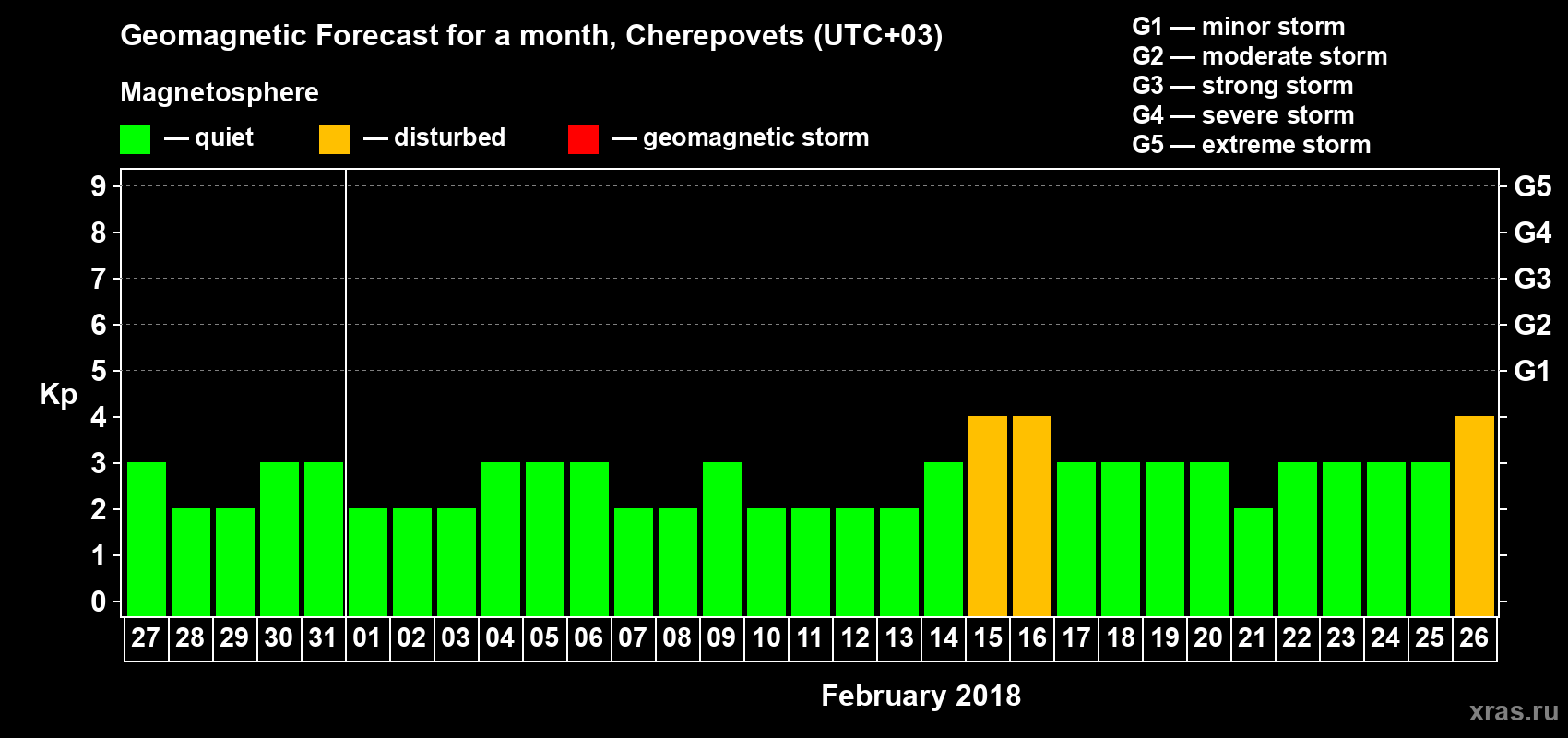Click the 'disturbed' legend label

(450, 137)
